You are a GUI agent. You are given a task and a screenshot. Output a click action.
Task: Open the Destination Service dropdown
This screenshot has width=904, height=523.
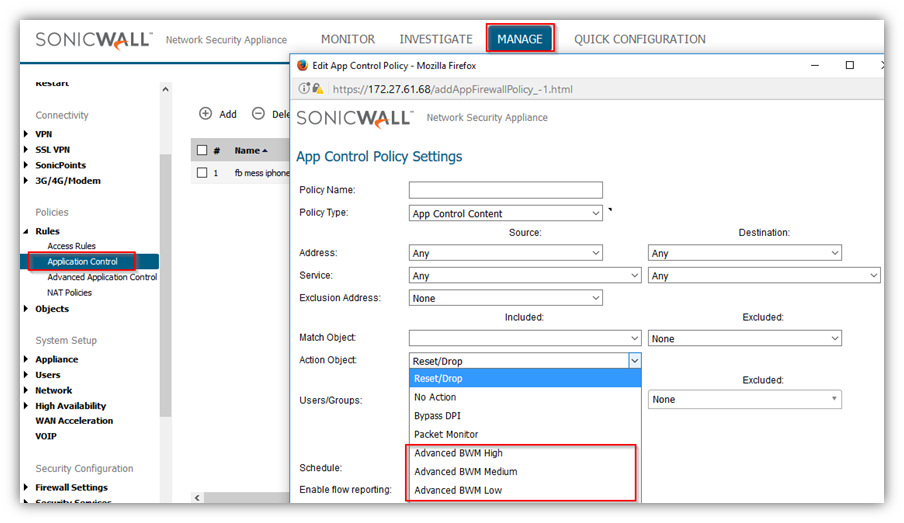[x=764, y=276]
